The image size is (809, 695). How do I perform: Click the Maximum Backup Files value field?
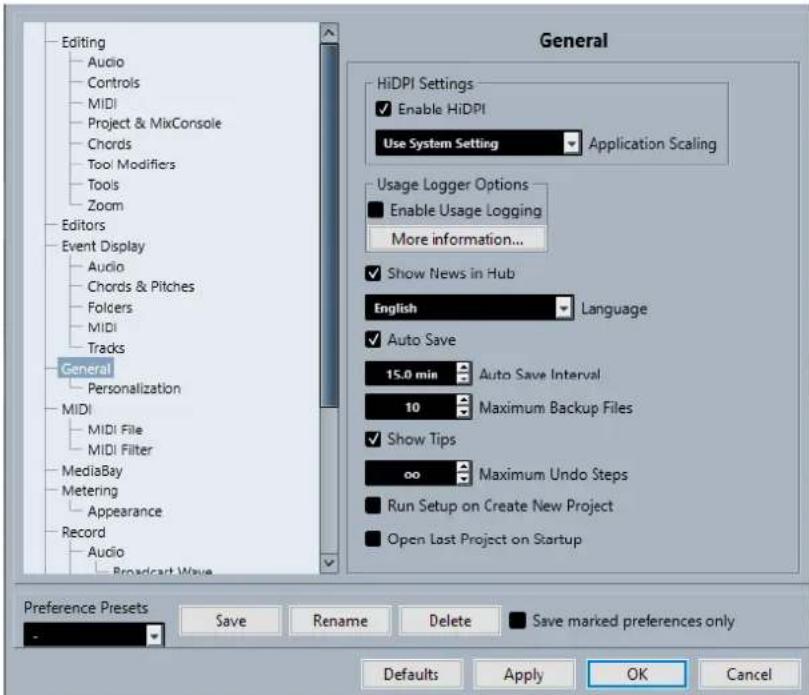pyautogui.click(x=411, y=407)
